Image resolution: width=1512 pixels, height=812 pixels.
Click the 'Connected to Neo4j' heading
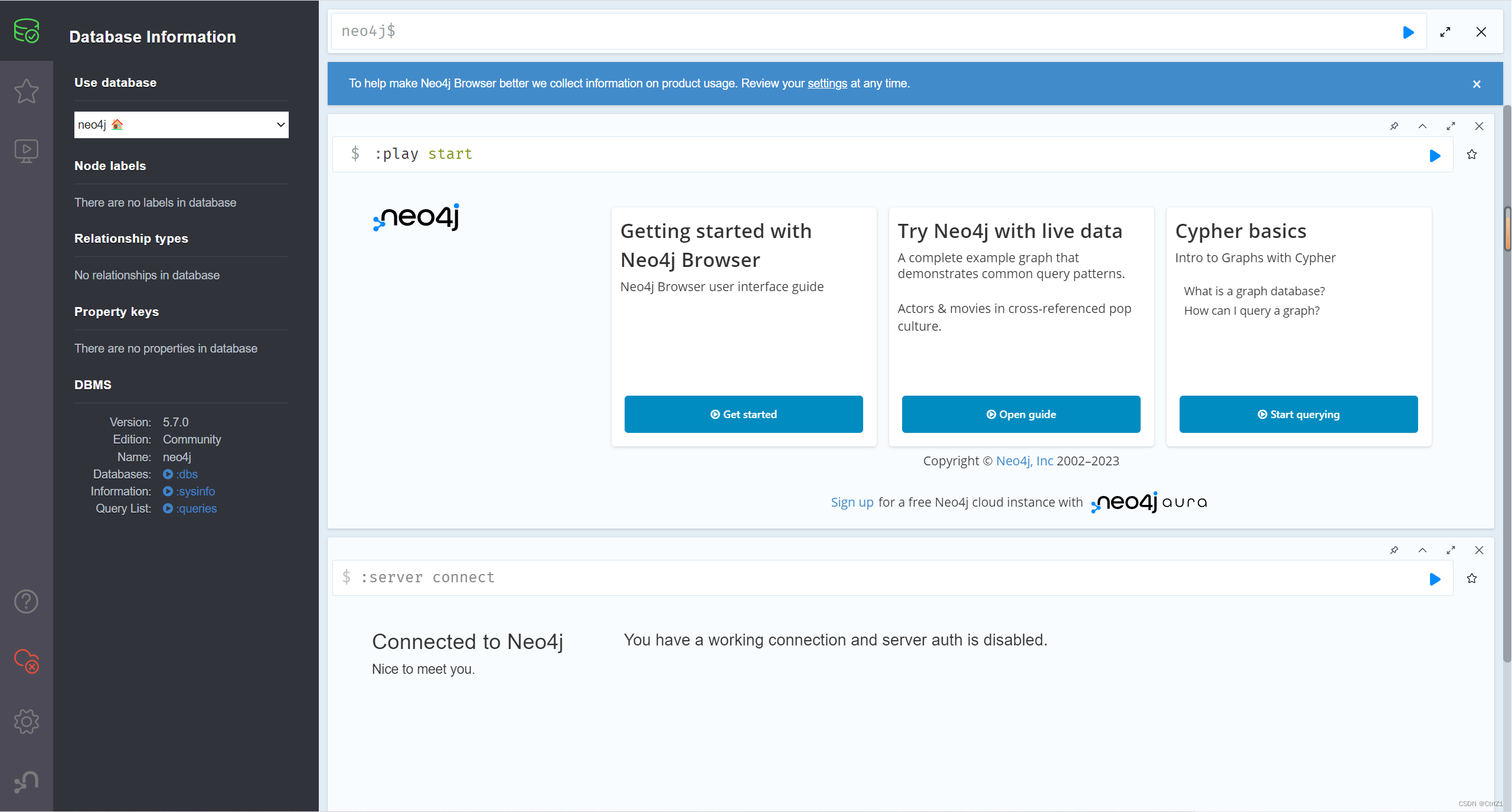468,642
